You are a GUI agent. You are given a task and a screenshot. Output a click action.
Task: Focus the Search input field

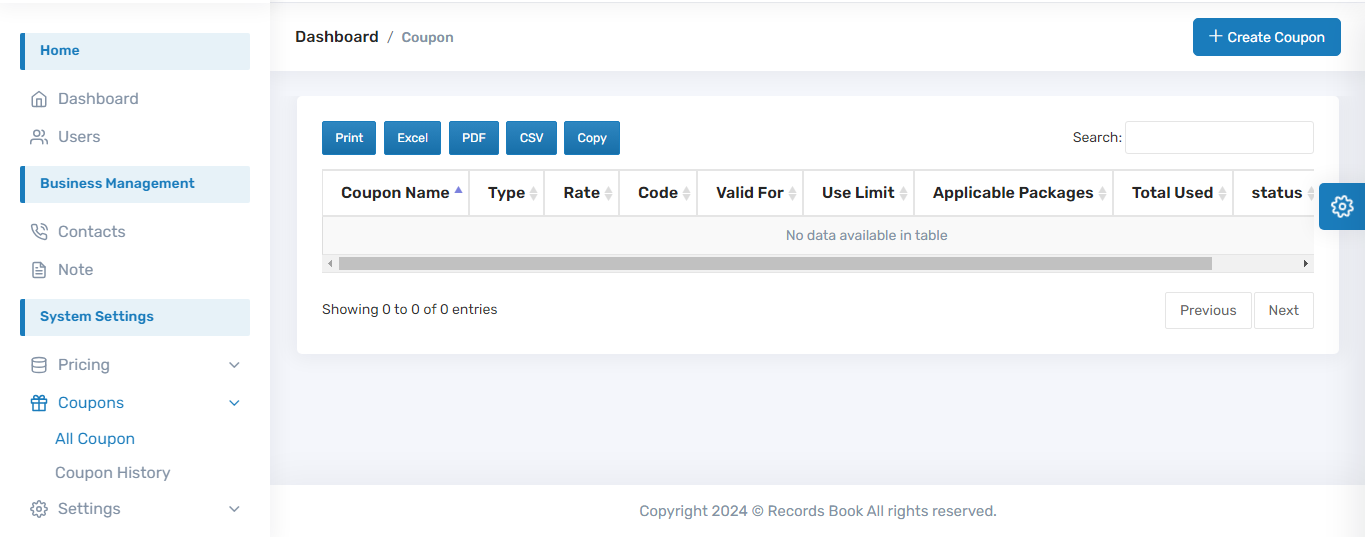[x=1218, y=138]
